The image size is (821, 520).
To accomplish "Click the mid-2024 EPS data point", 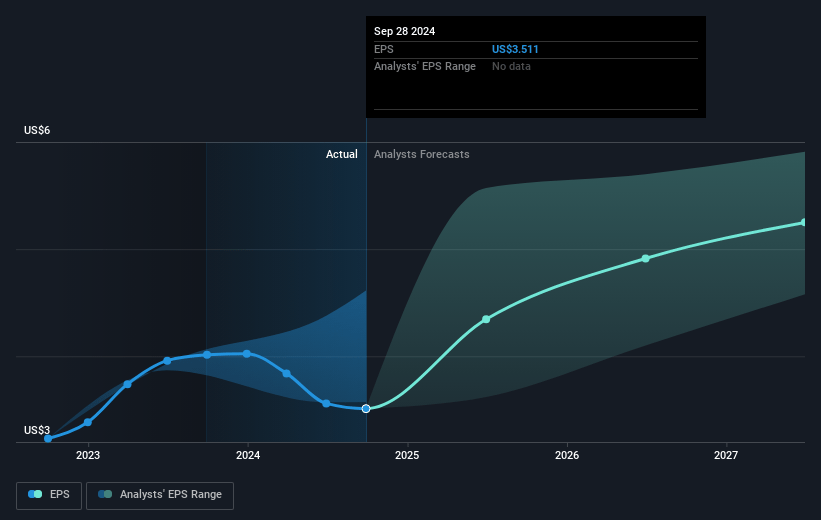I will click(x=326, y=403).
